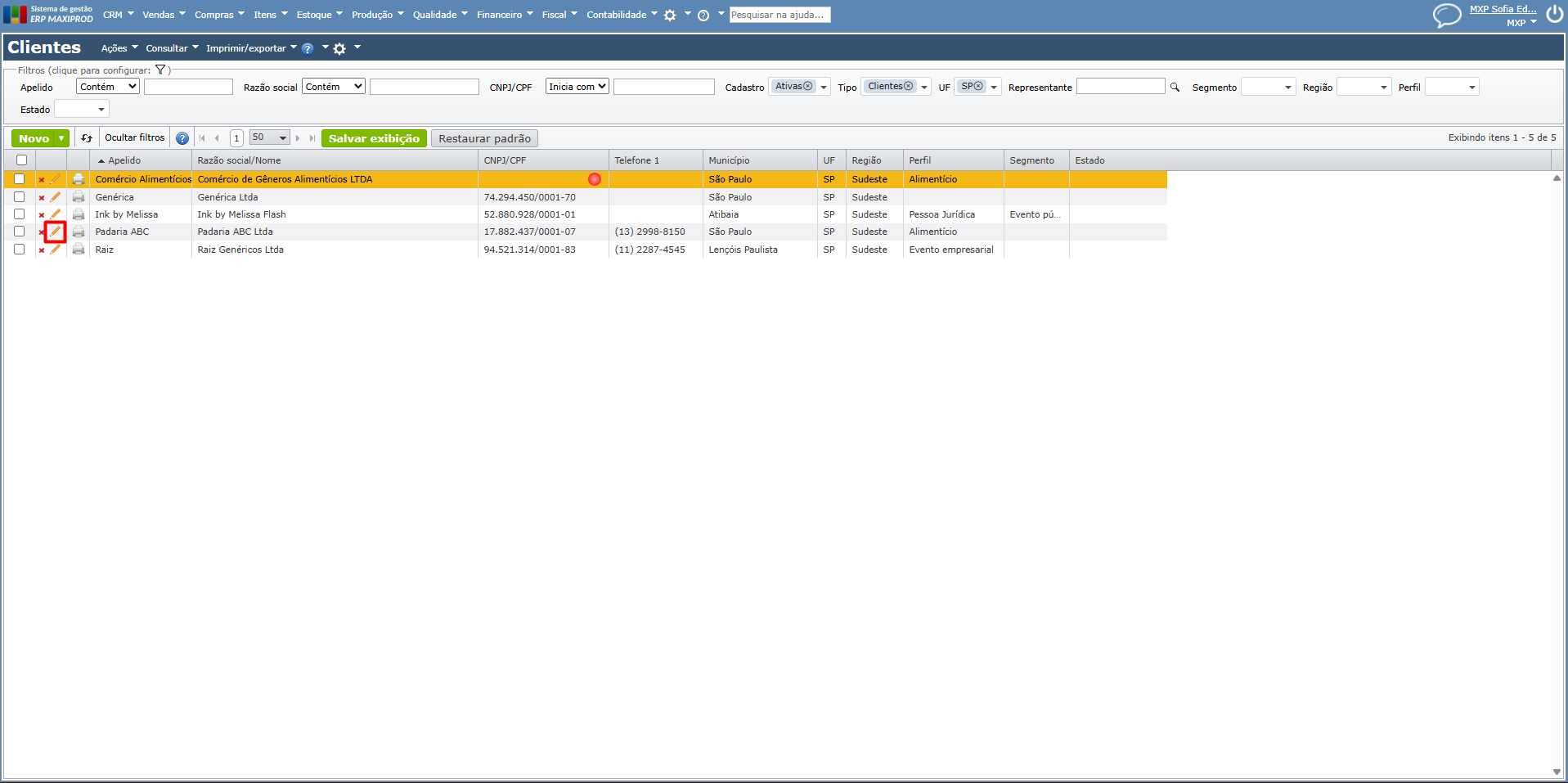Check the Genérica row checkbox

(x=20, y=196)
